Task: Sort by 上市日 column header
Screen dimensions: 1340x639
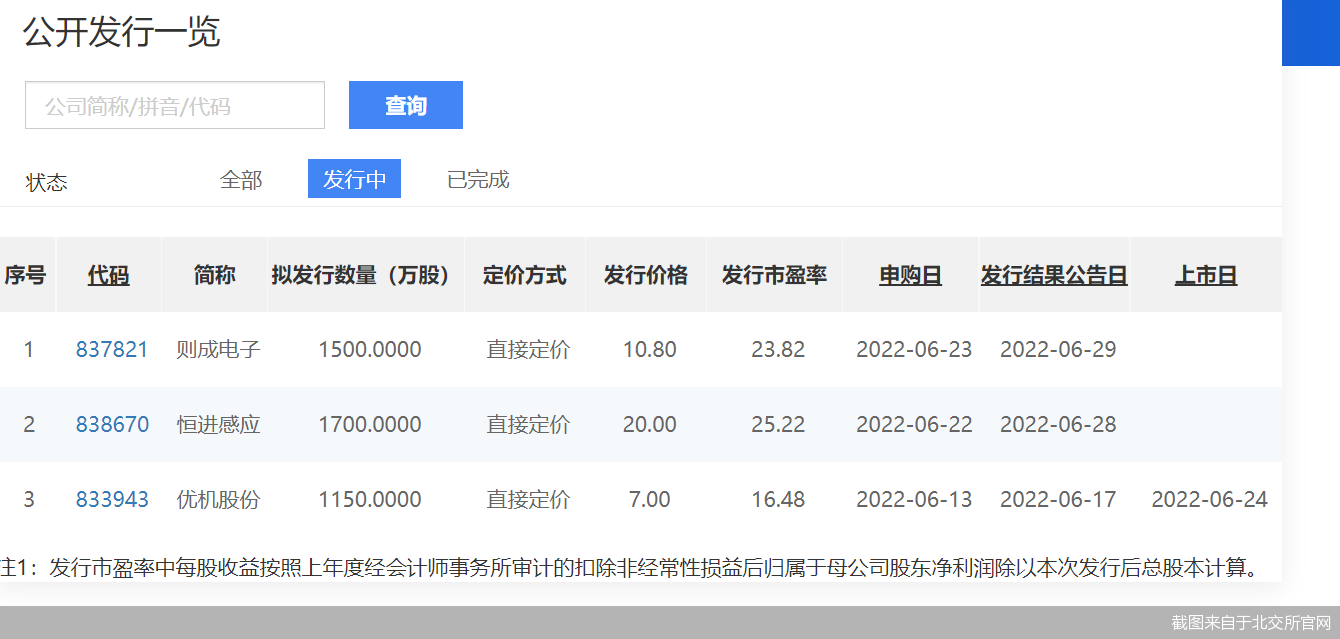Action: (1206, 275)
